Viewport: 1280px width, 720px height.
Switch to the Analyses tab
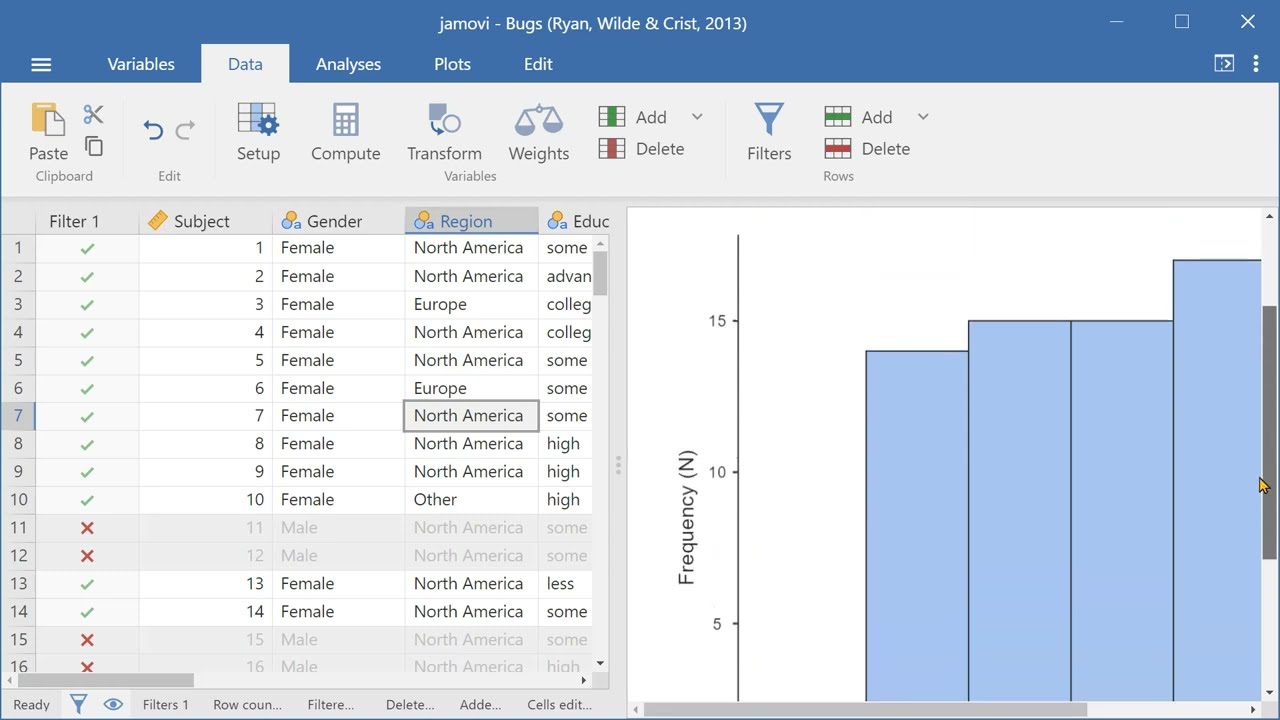click(348, 64)
